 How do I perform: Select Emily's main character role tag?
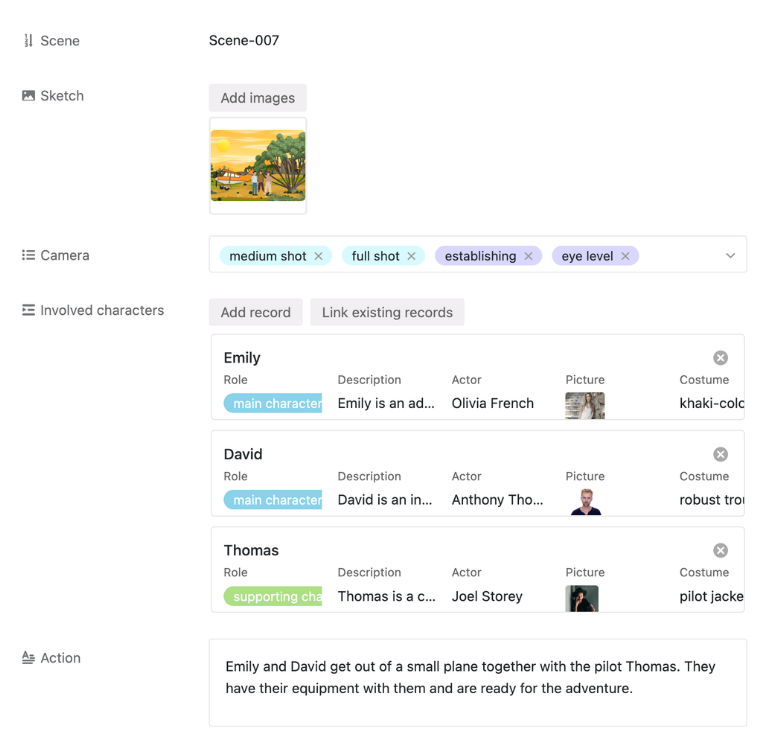pos(273,404)
